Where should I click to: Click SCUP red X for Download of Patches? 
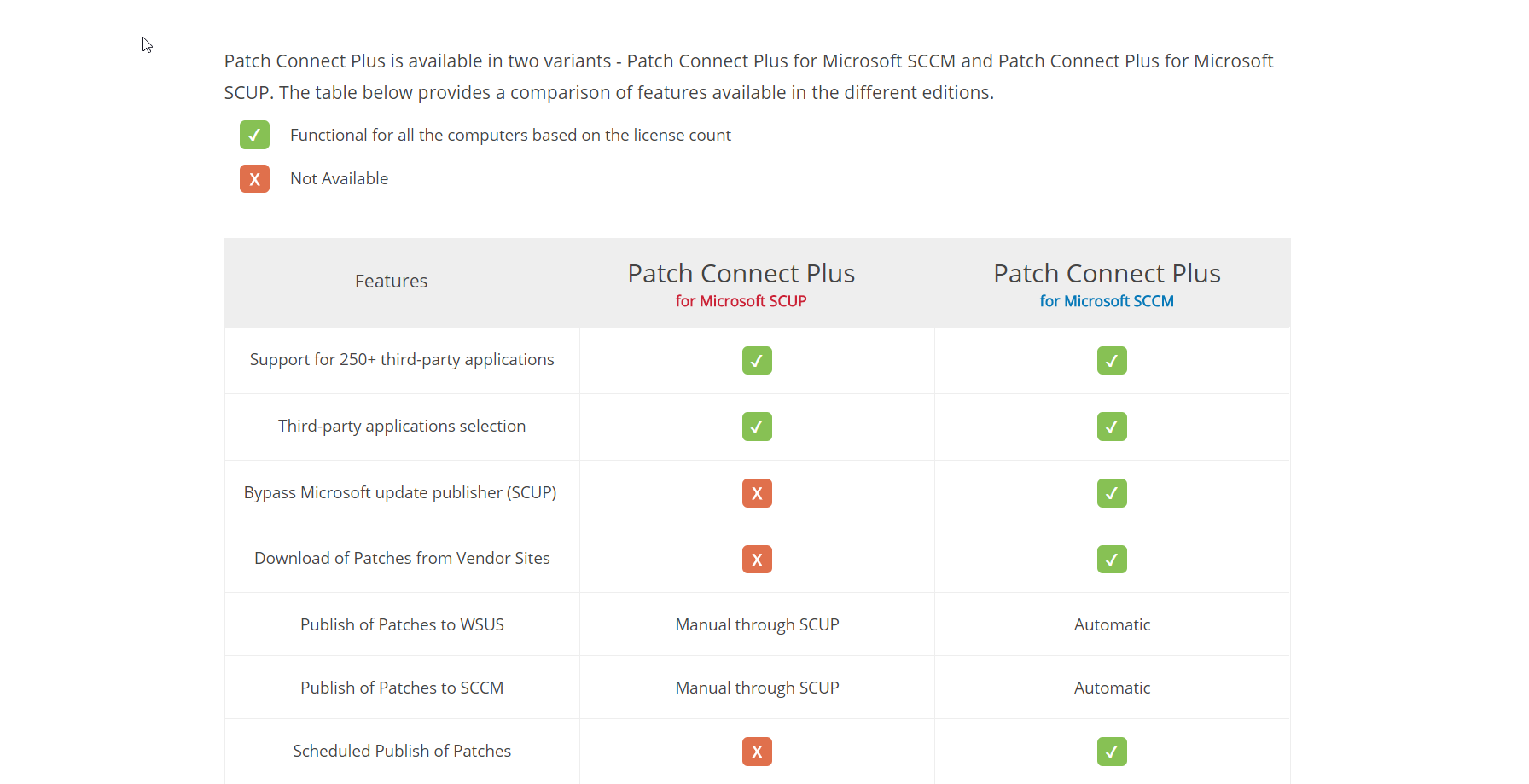757,560
